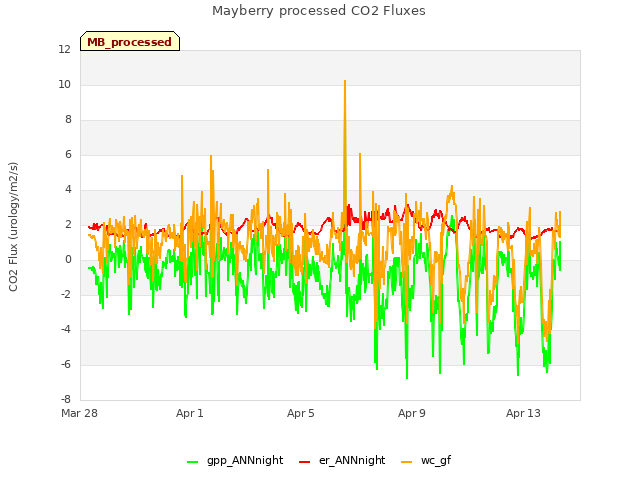The image size is (640, 480).
Task: Click the y-axis value 8
Action: [x=68, y=120]
